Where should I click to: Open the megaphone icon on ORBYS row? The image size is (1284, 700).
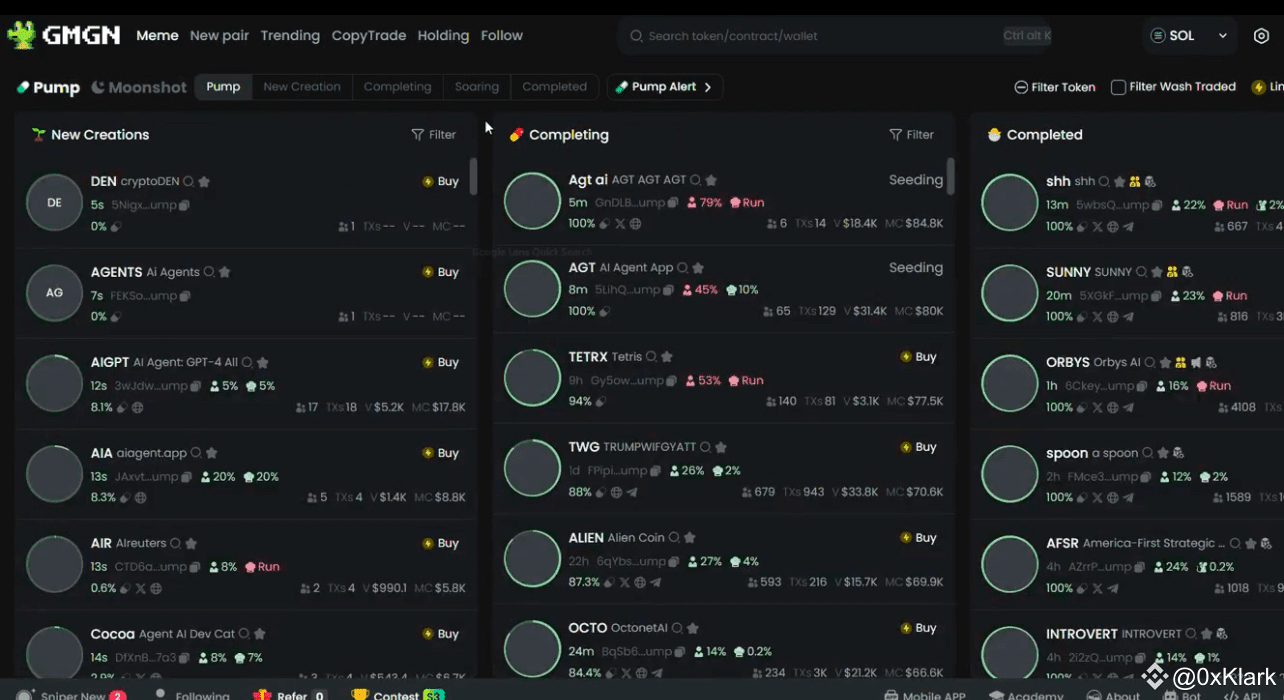point(1196,363)
